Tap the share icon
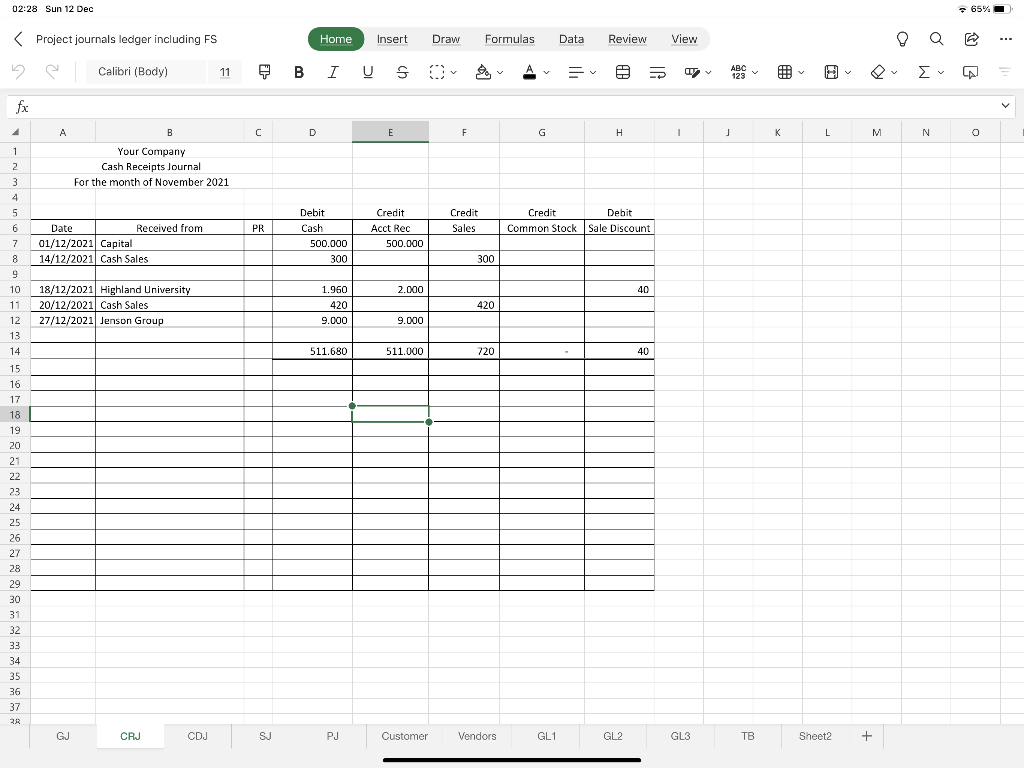 point(972,39)
